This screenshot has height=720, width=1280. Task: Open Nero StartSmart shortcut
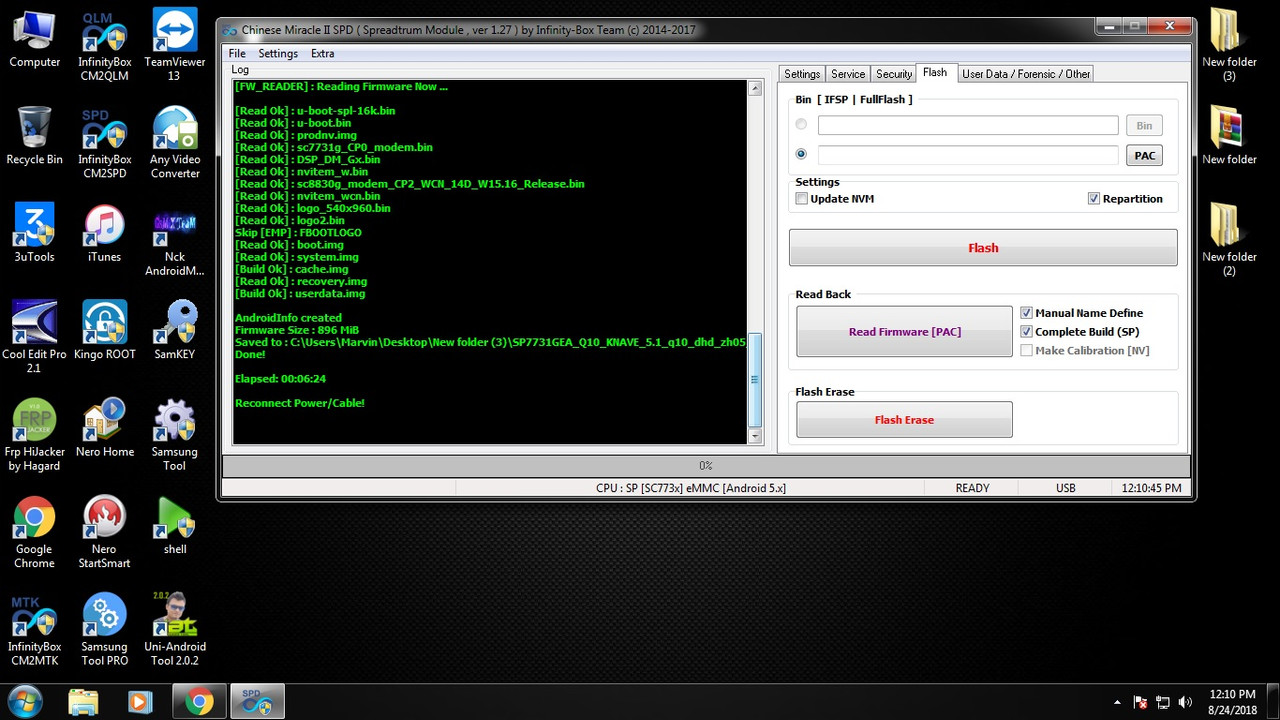tap(104, 533)
